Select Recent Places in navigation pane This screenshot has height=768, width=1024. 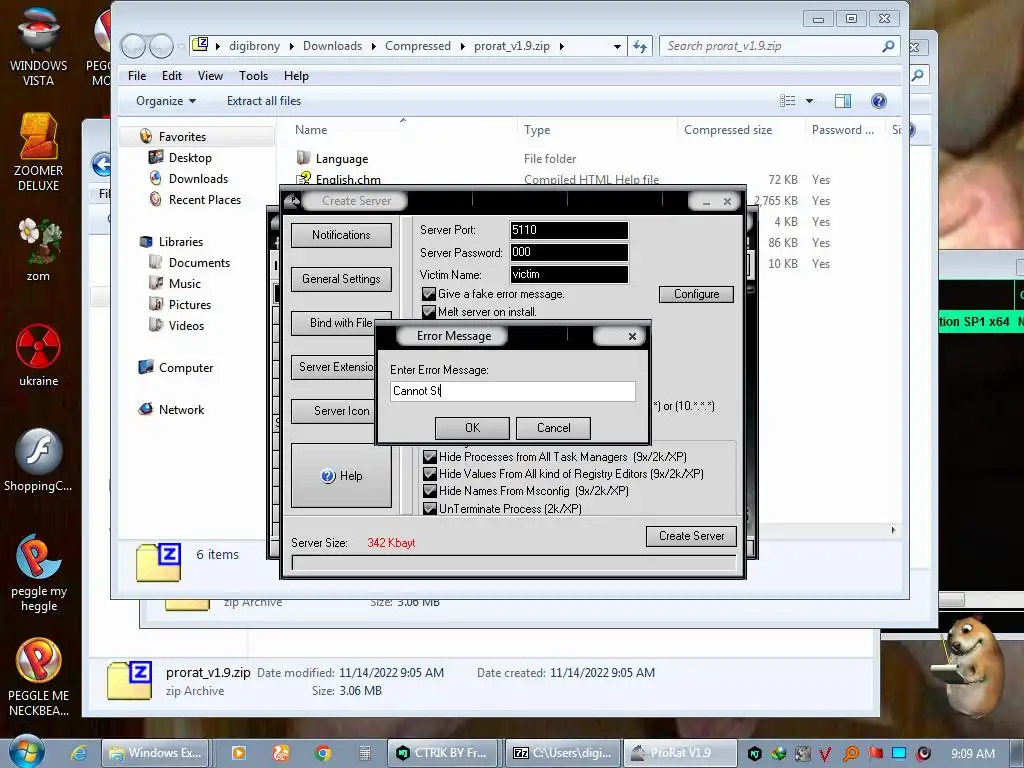pyautogui.click(x=205, y=200)
